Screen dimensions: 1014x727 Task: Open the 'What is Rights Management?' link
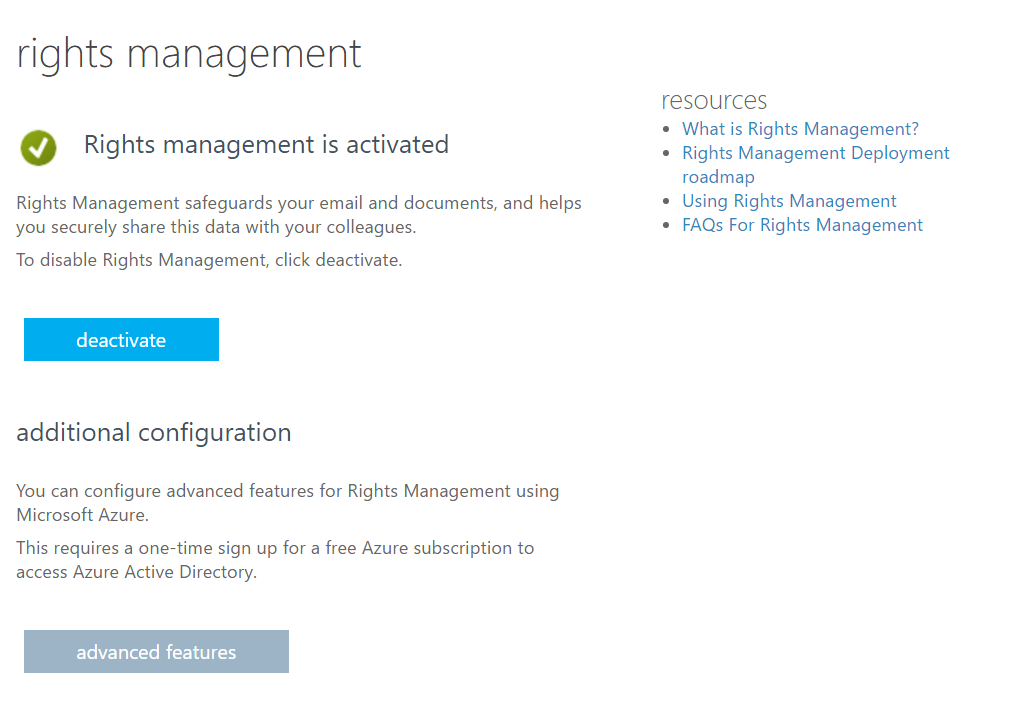pos(800,129)
